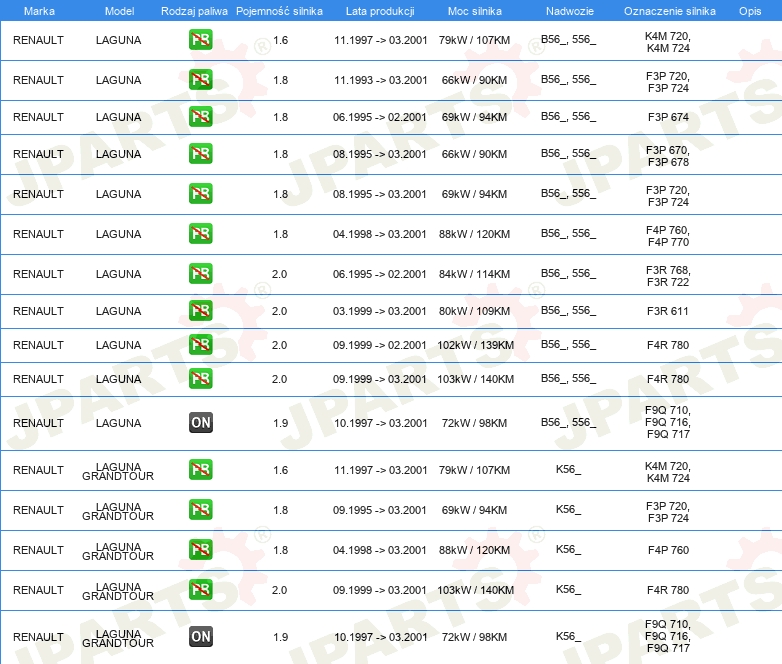Screen dimensions: 782x664
Task: Click LAGUNA GRANDTOUR model in the 1.9 diesel row
Action: (x=118, y=638)
